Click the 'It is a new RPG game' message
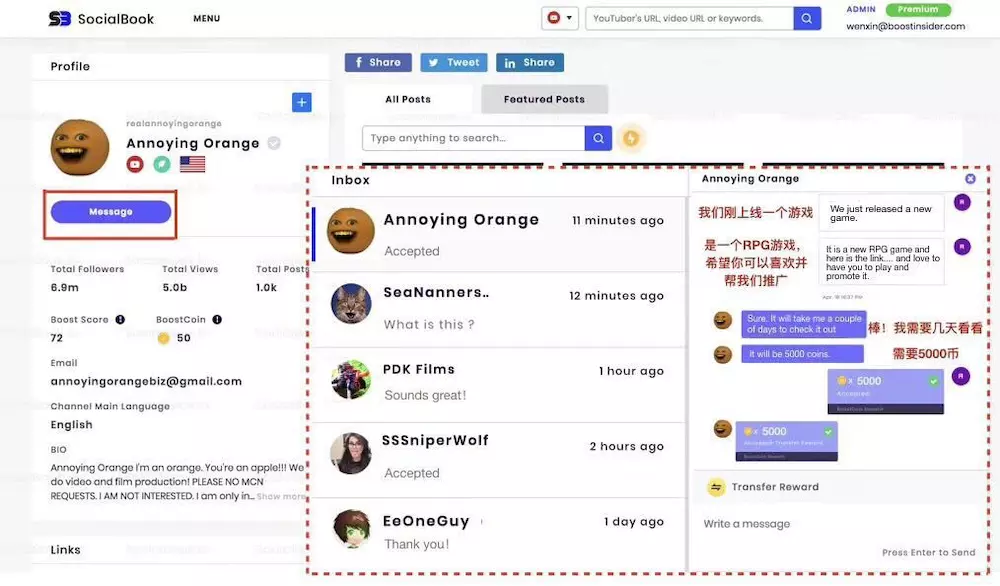Screen dimensions: 1000x586 coord(881,262)
